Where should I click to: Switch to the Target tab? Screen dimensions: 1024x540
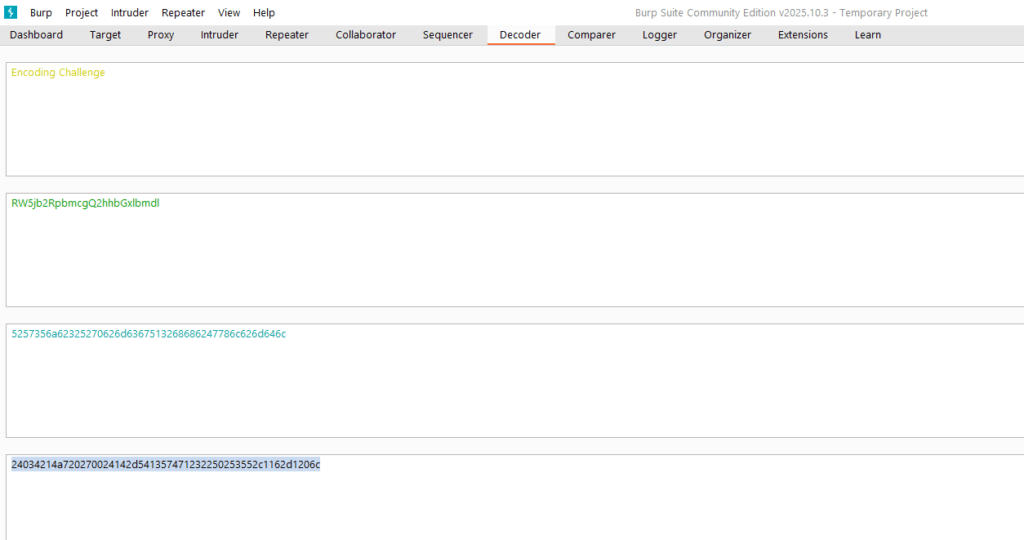(105, 35)
